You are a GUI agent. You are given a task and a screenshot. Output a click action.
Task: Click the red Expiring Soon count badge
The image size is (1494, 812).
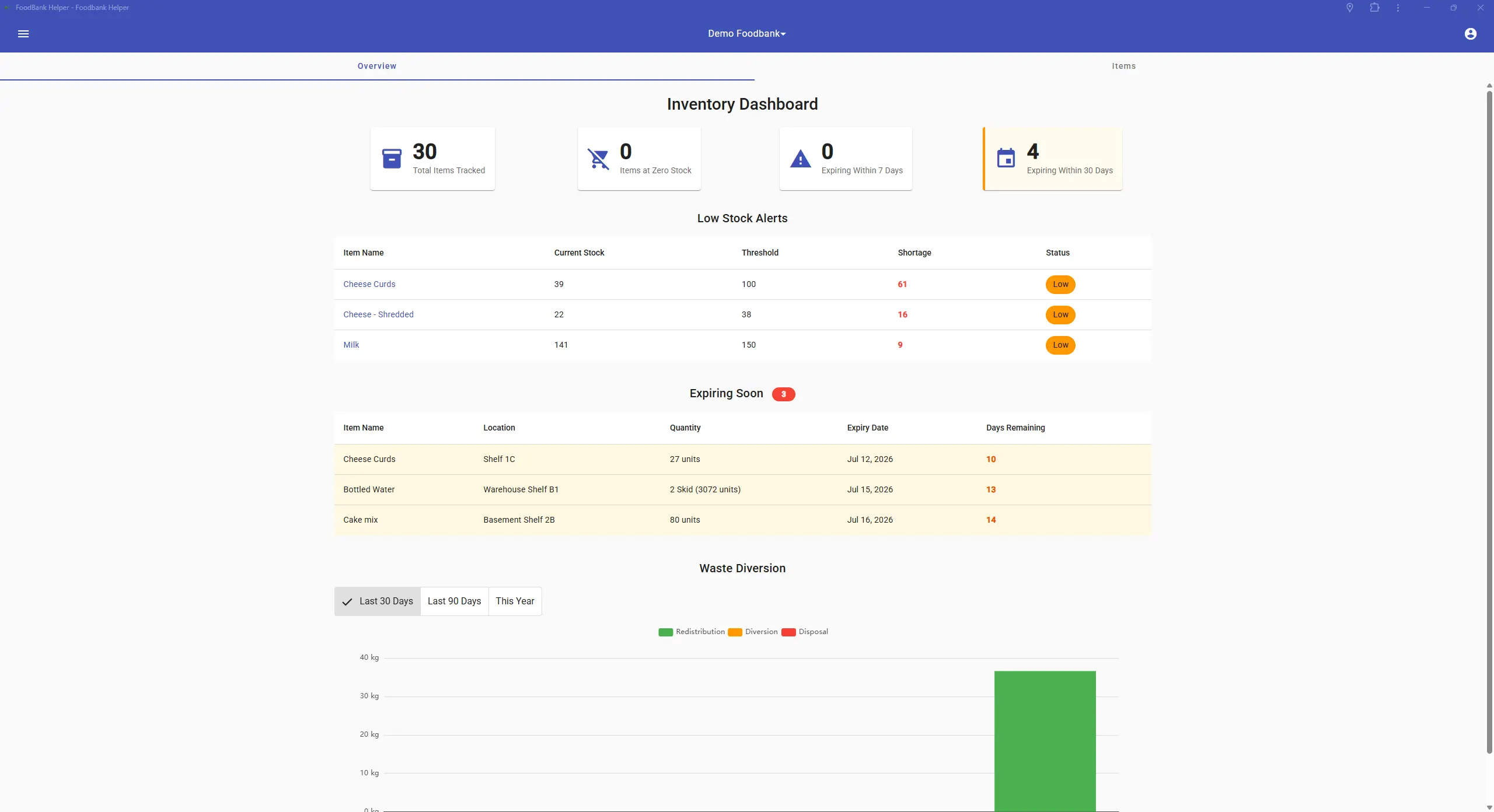point(783,394)
